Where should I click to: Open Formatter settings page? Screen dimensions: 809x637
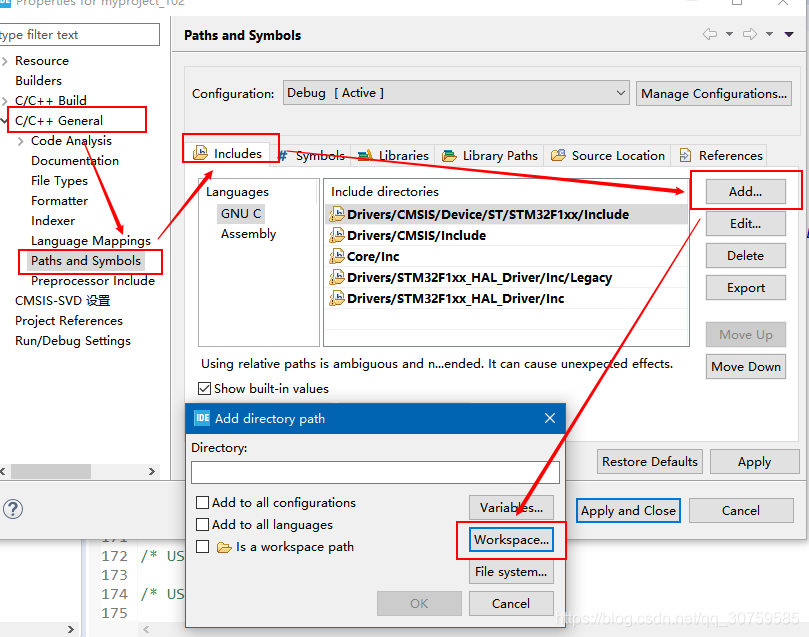(x=59, y=201)
